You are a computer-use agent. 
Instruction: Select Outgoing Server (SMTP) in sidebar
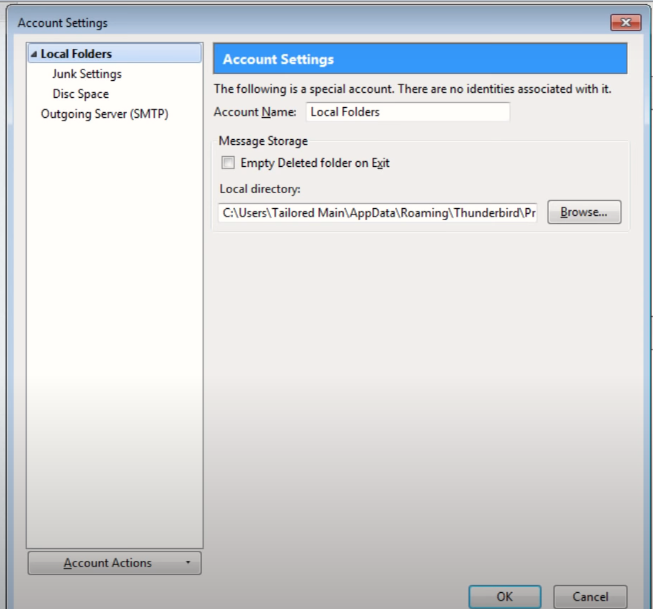[x=105, y=114]
